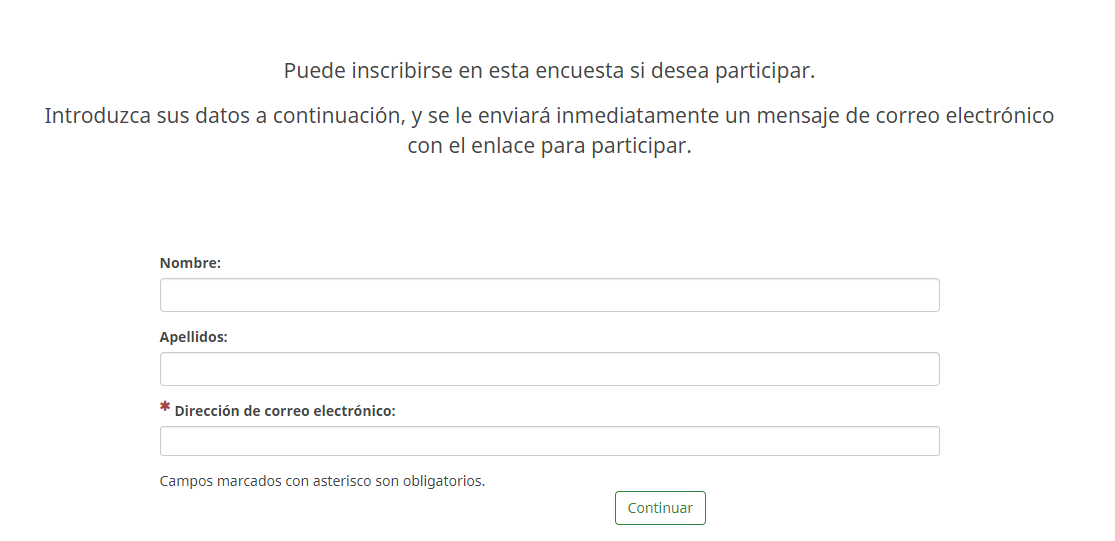Click the "con el enlace para participar." line
1115x541 pixels.
[x=549, y=146]
